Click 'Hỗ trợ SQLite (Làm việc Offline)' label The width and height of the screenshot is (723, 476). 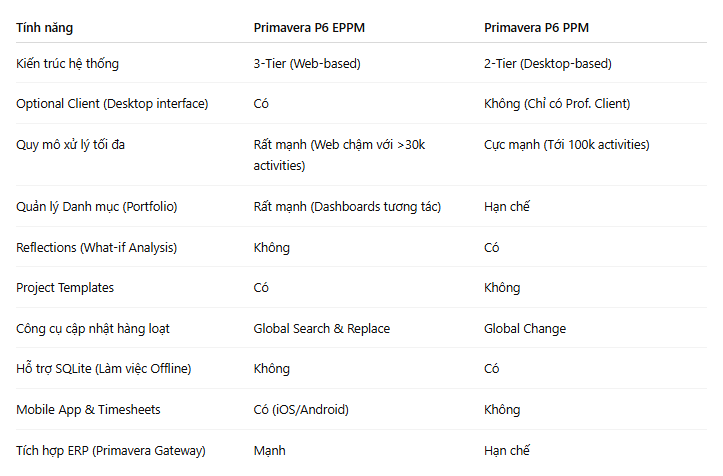point(104,369)
